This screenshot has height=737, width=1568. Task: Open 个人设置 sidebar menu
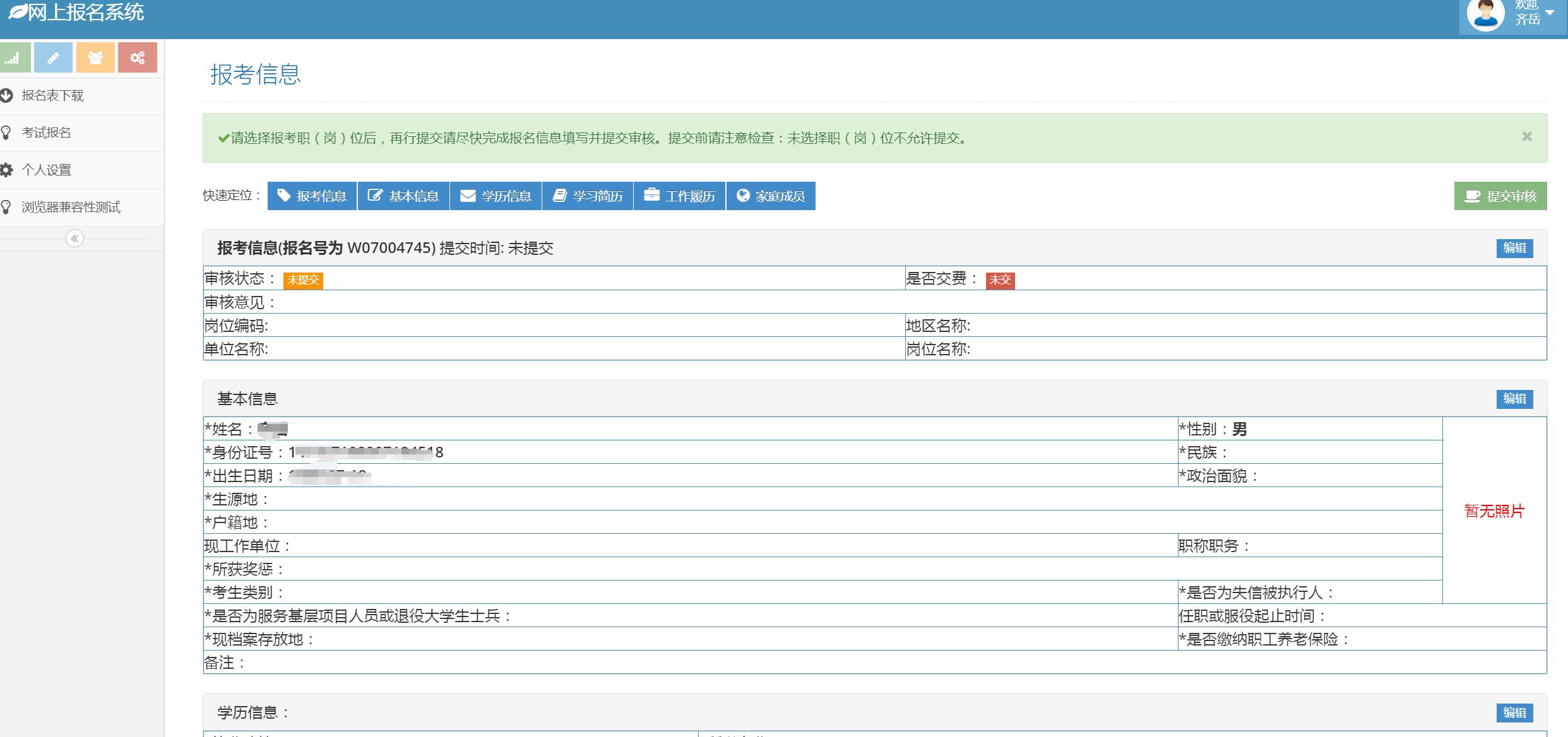pos(46,170)
